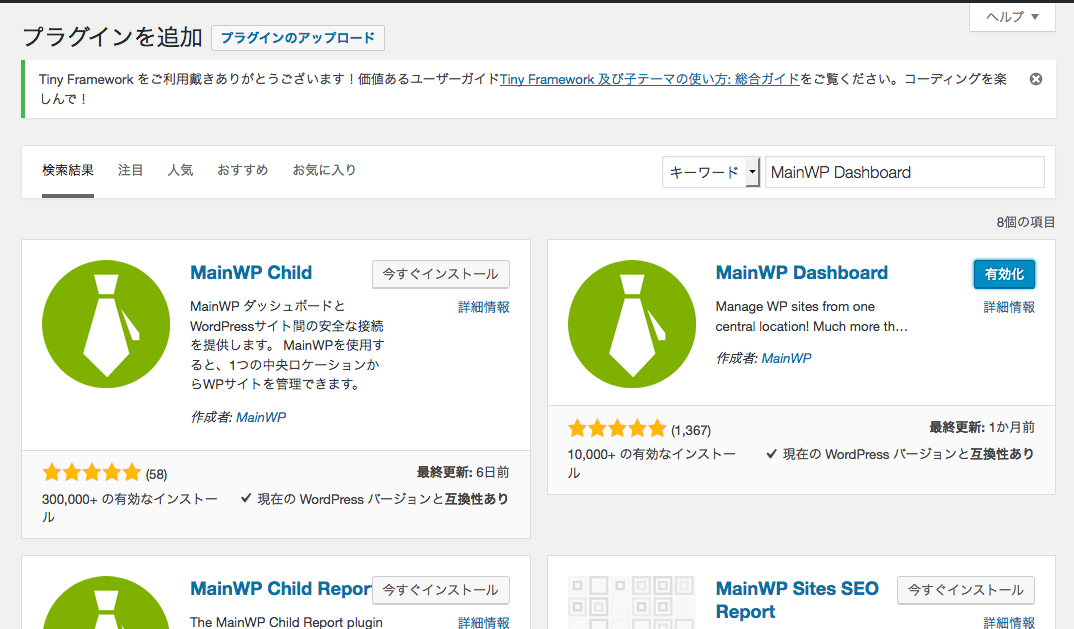Select the 検索結果 tab

click(68, 170)
